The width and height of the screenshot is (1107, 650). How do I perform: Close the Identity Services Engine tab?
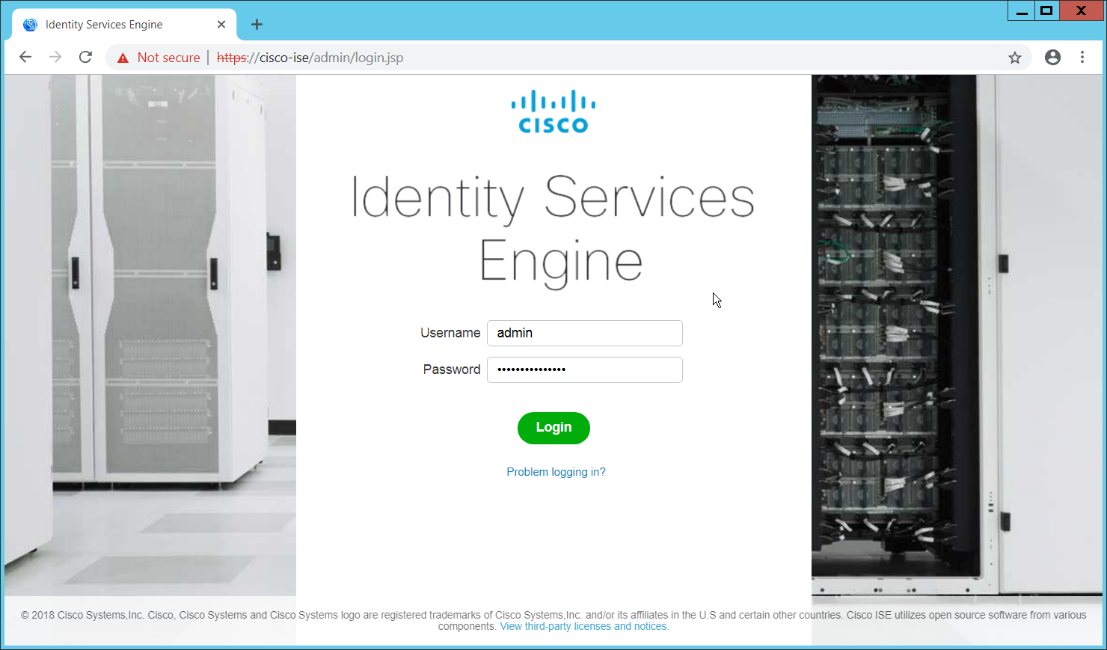click(221, 24)
